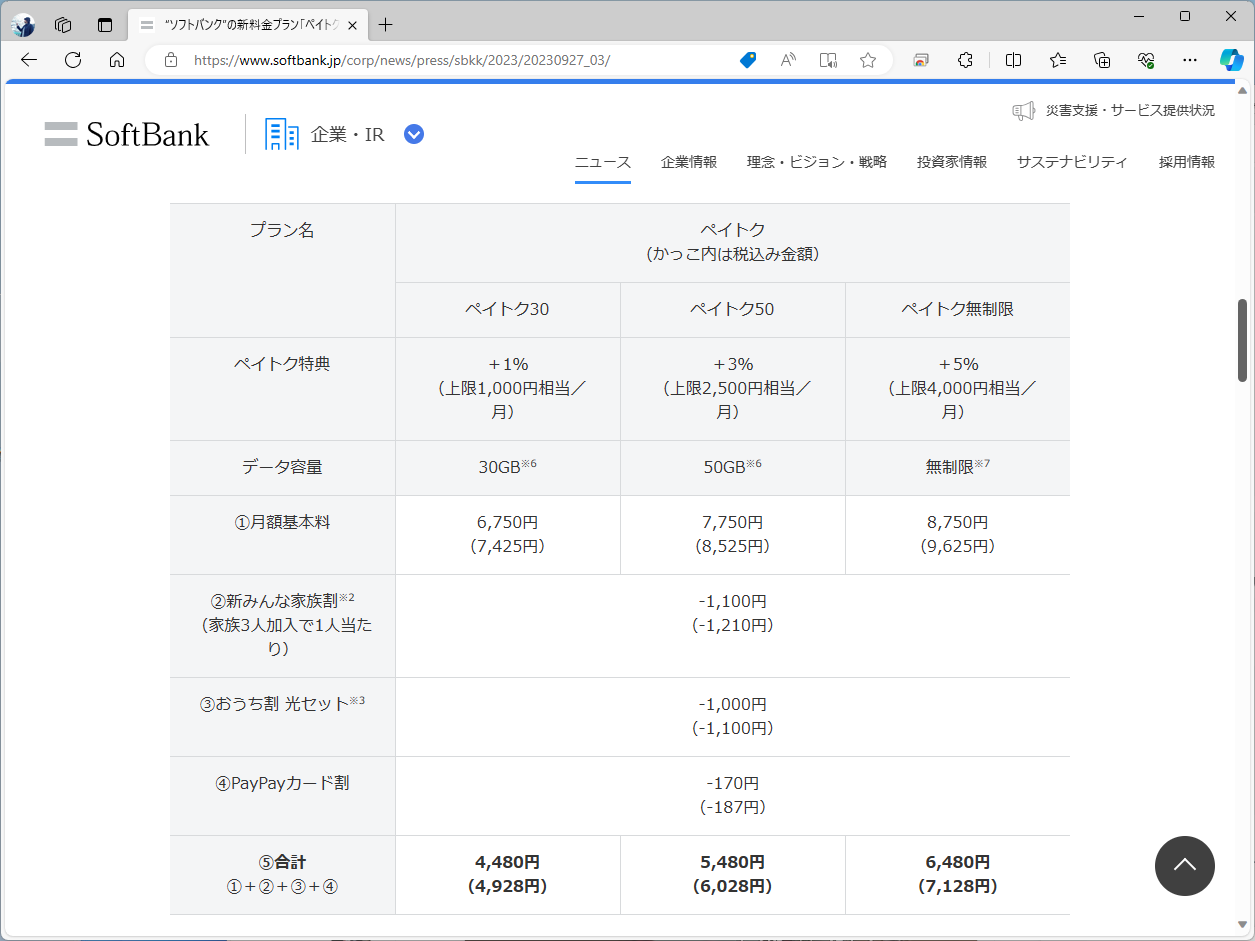Image resolution: width=1255 pixels, height=941 pixels.
Task: Open the 災害支援・サービス提供状況 link
Action: click(1114, 111)
